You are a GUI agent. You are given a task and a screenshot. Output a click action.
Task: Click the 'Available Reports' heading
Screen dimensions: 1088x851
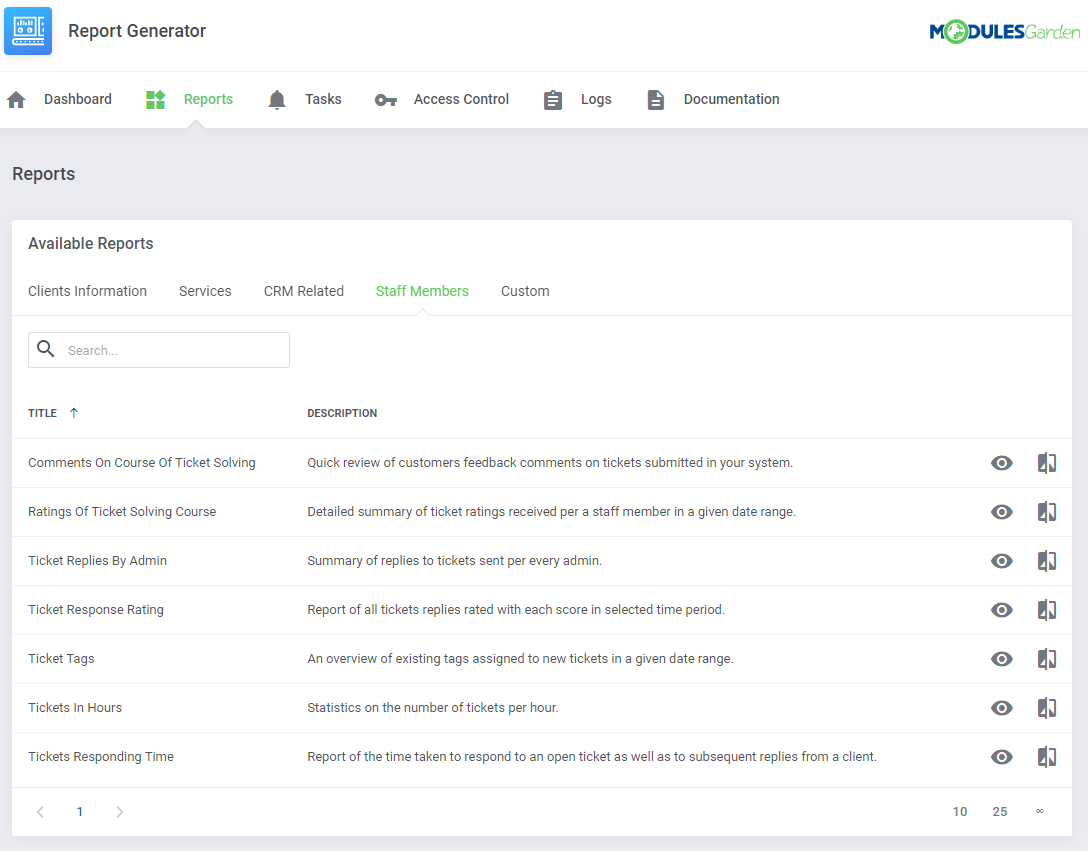[90, 244]
